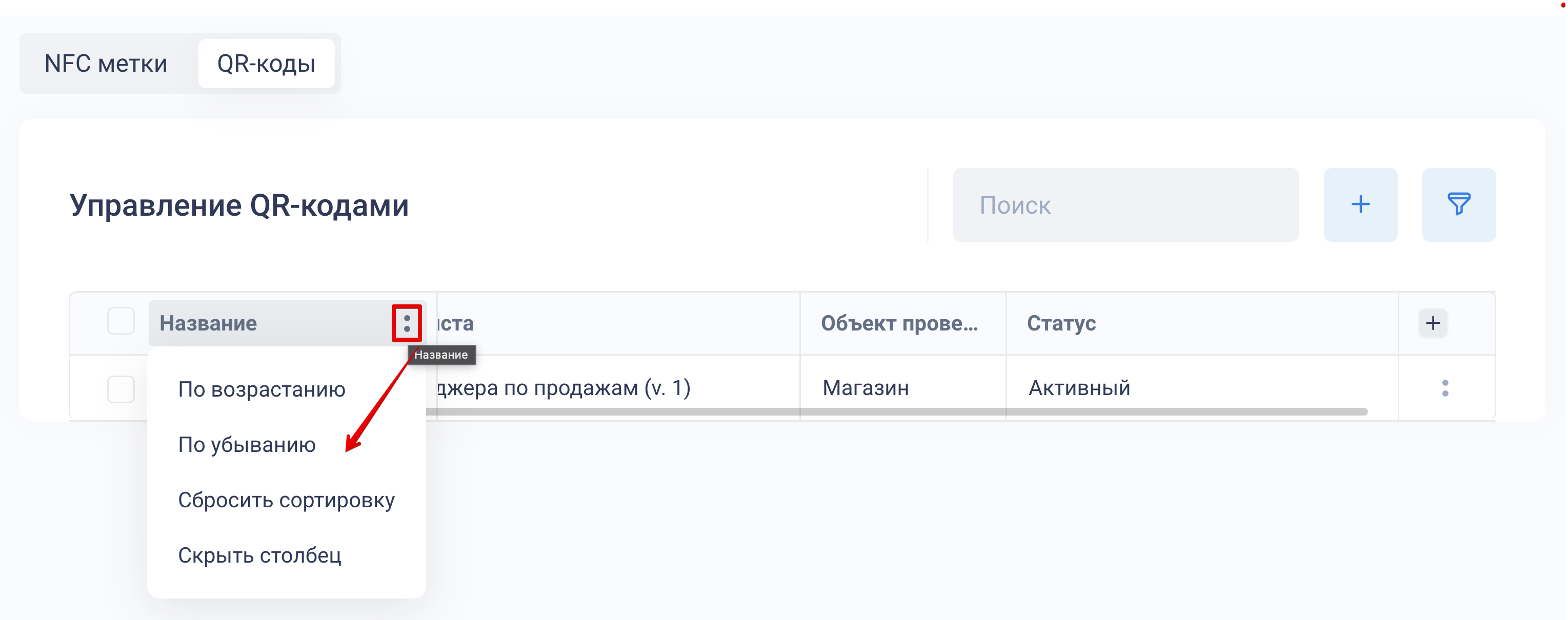Select the QR-коды tab
Screen dimensions: 1568x620
tap(266, 63)
